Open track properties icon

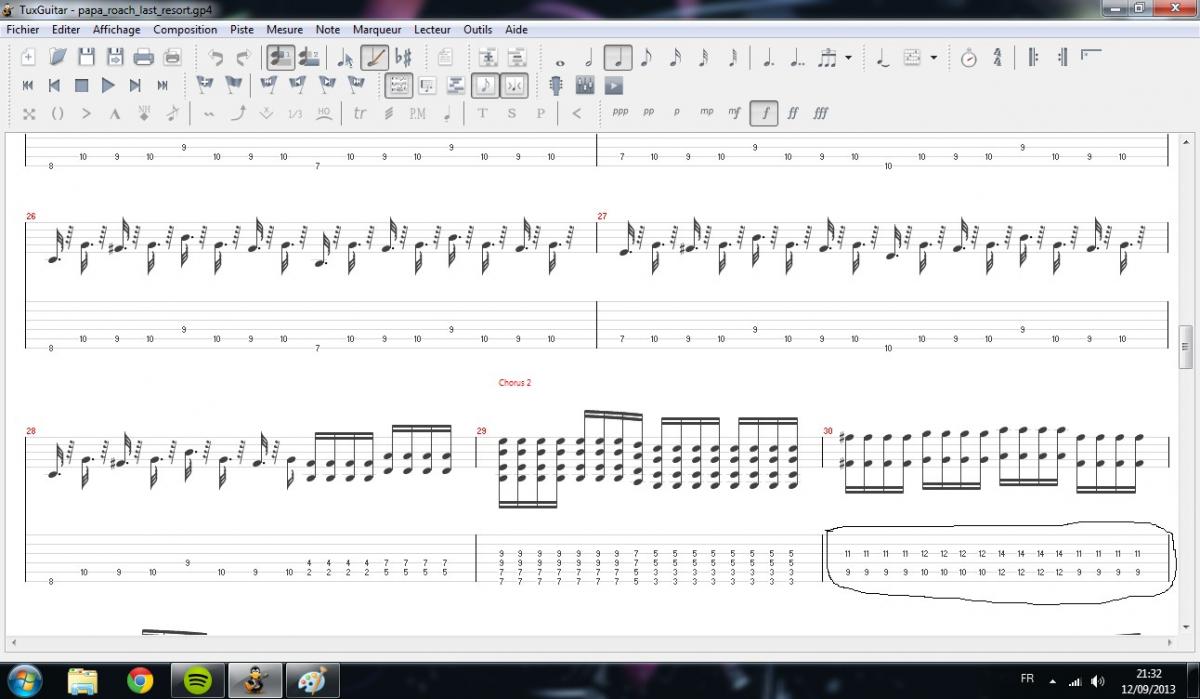(445, 57)
